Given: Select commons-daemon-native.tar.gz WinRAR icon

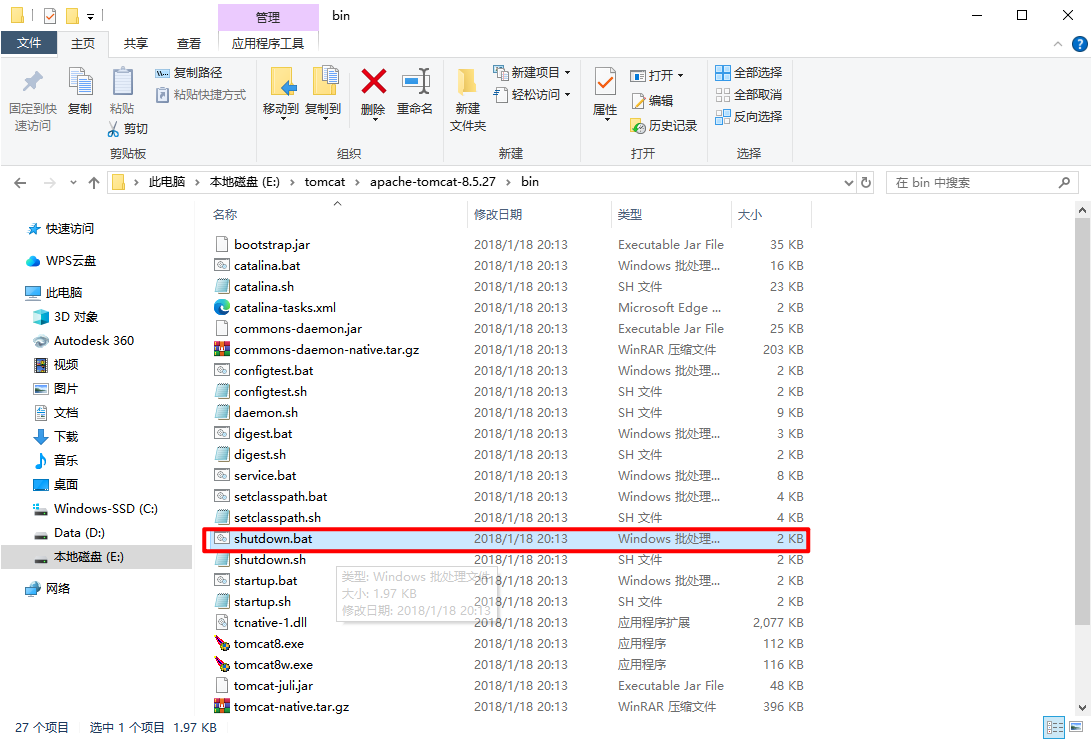Looking at the screenshot, I should (x=221, y=349).
